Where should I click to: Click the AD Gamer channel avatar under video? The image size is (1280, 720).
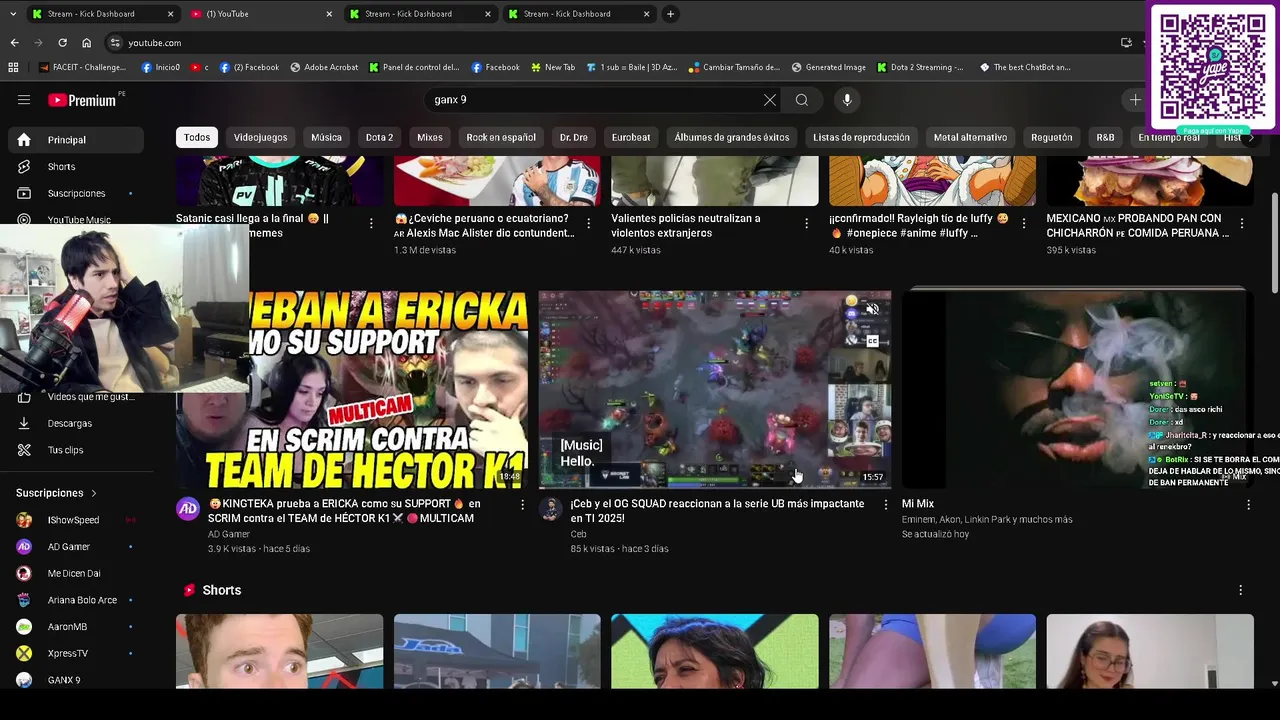[x=188, y=509]
